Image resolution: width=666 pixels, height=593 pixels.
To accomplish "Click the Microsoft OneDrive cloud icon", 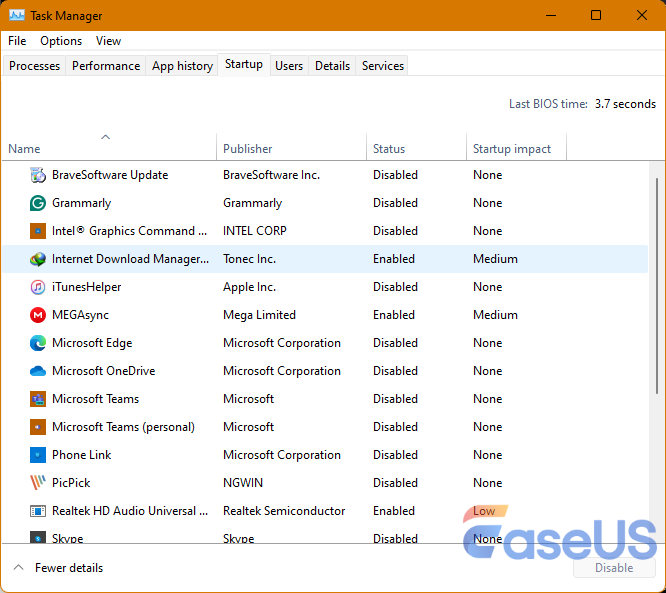I will point(38,371).
